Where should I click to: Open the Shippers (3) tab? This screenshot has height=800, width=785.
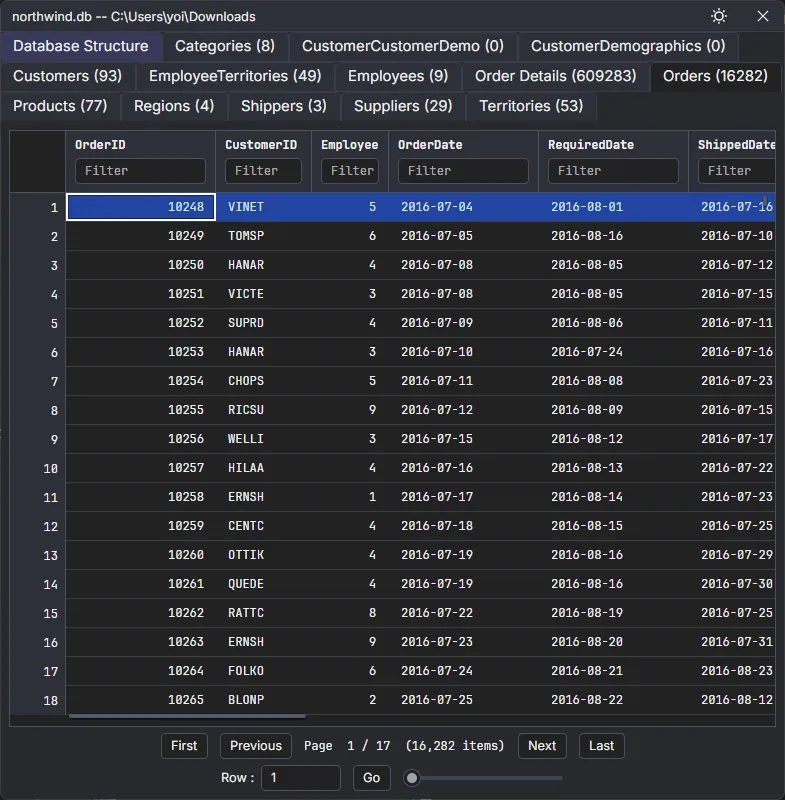point(284,106)
